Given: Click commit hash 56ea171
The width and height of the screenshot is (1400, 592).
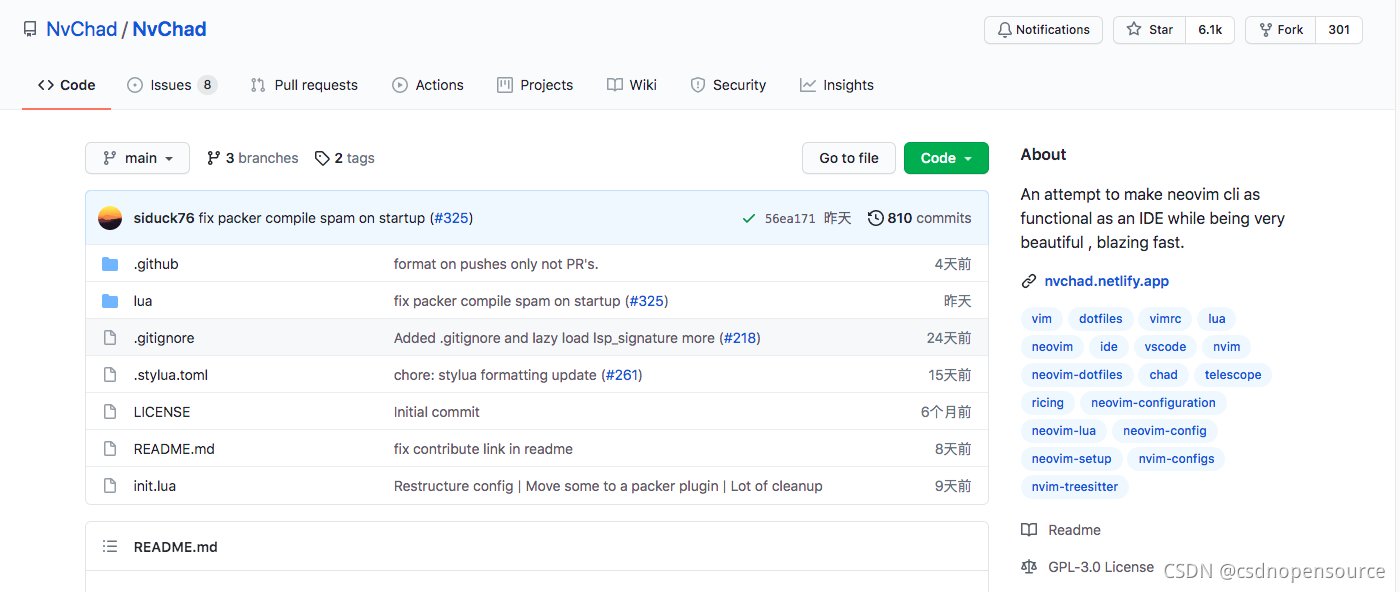Looking at the screenshot, I should click(x=790, y=218).
